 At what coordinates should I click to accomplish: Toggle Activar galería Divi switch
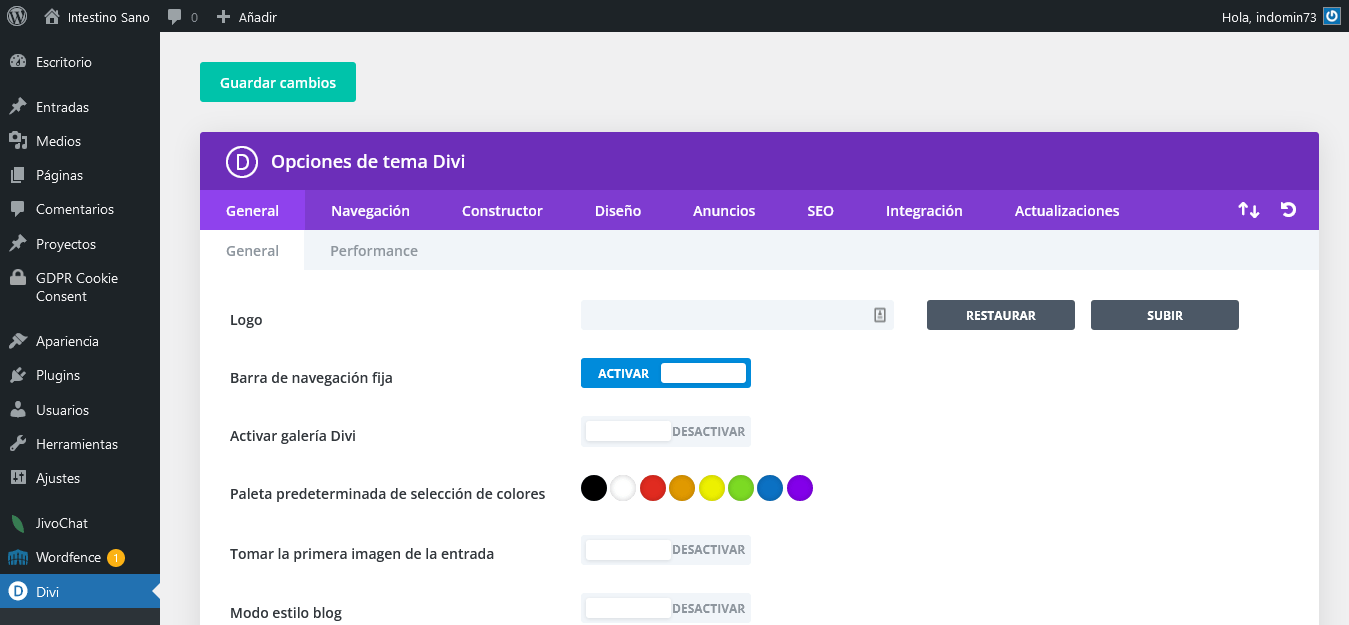666,432
